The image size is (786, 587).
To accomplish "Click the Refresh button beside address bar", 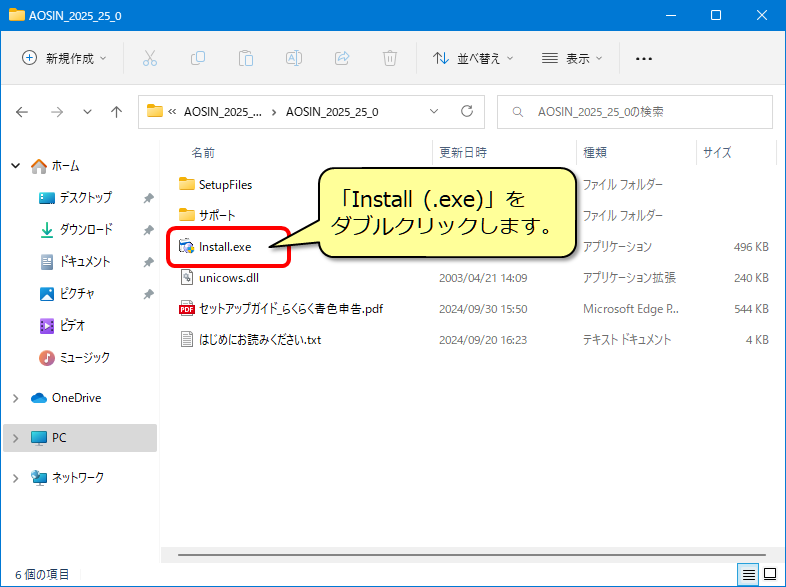I will (x=466, y=112).
